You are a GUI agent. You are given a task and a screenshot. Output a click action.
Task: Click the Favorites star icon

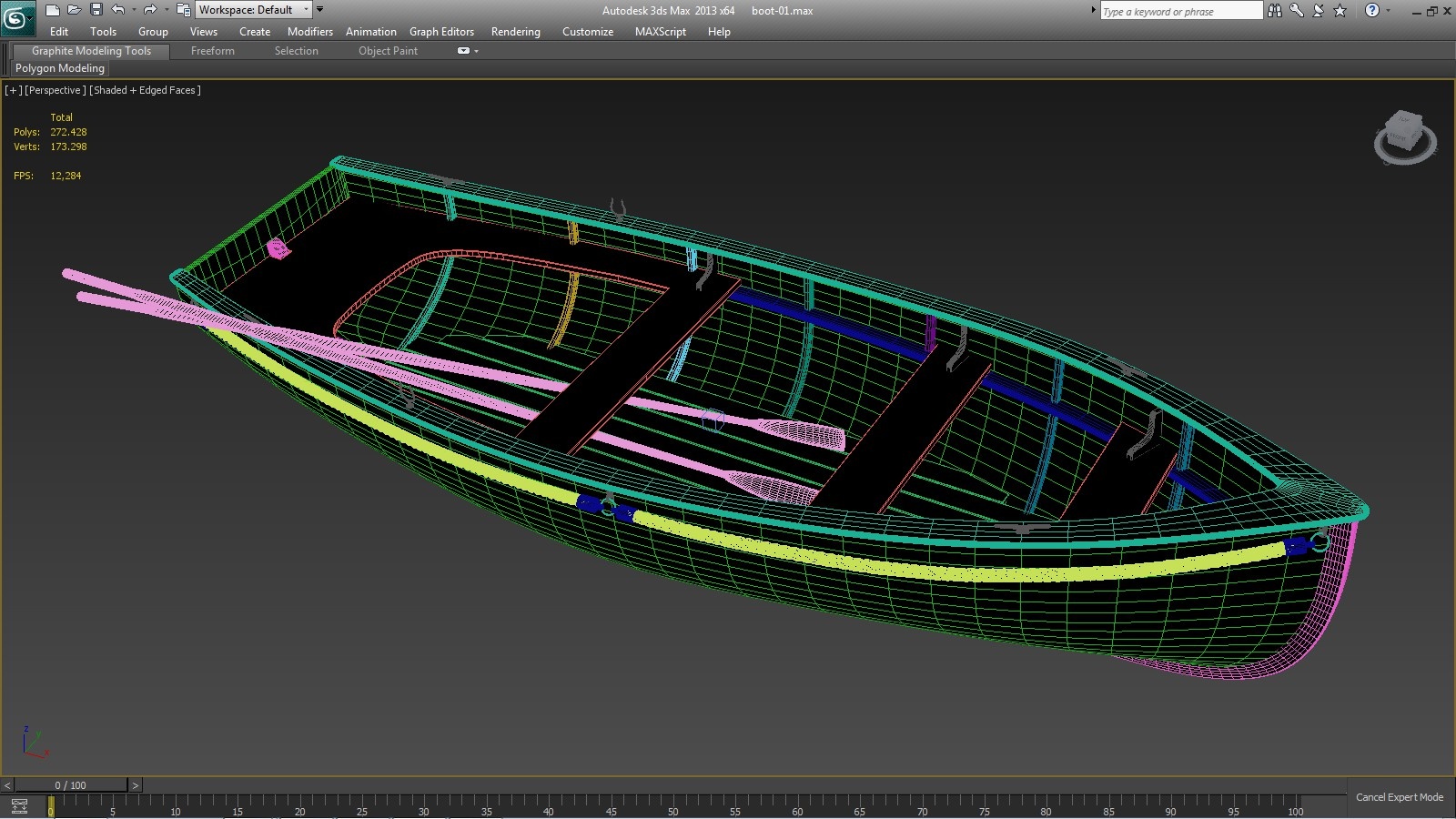(1340, 10)
